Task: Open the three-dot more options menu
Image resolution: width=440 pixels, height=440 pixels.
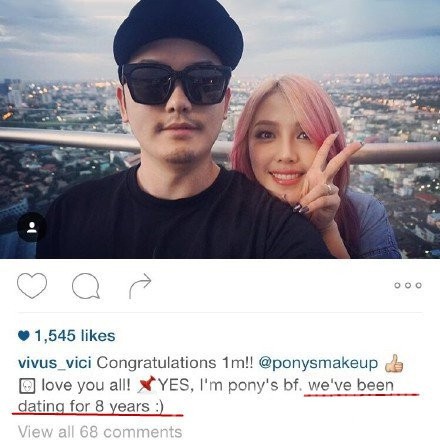Action: (x=408, y=285)
